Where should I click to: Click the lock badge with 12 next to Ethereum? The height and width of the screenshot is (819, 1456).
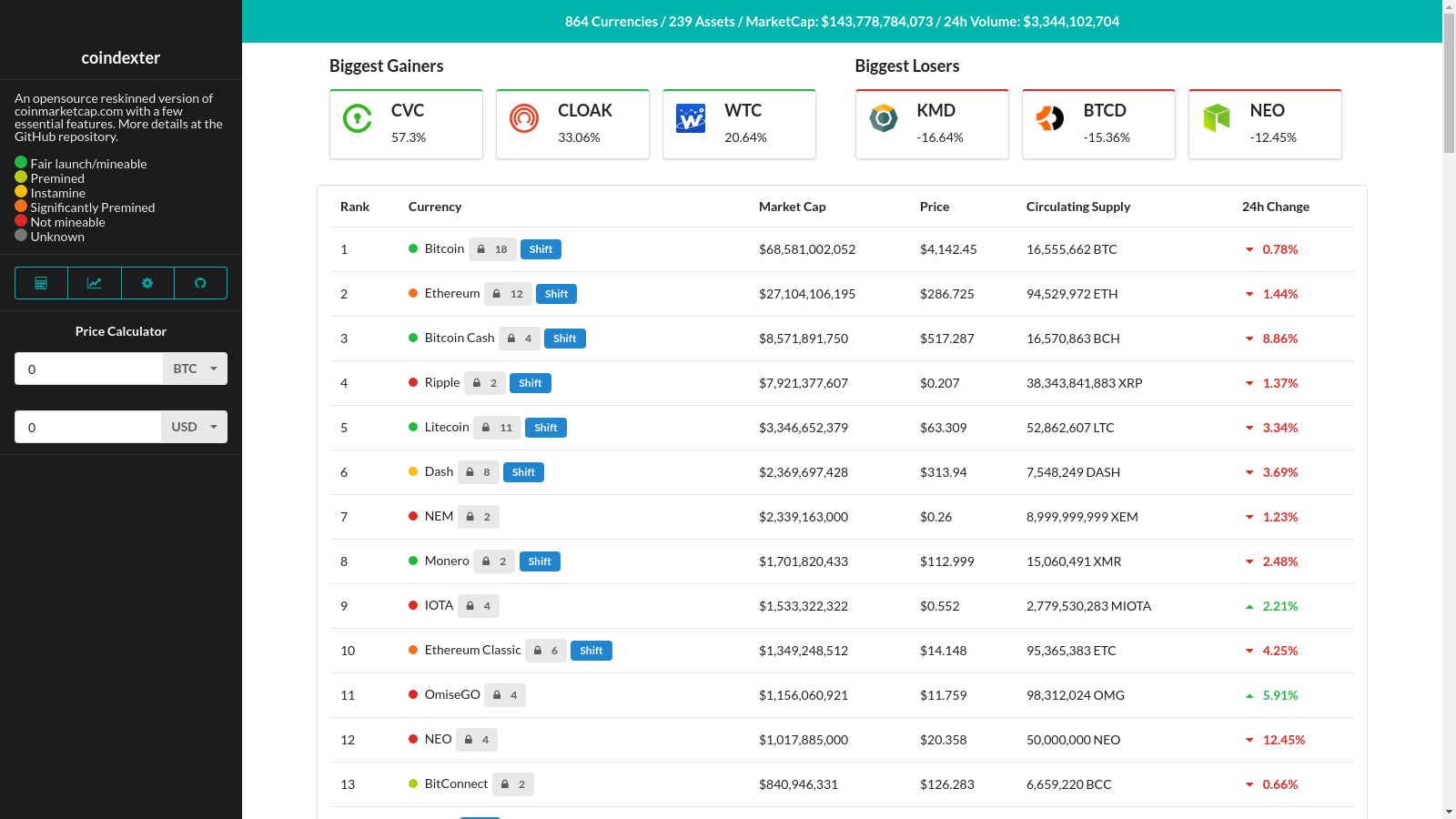click(508, 294)
